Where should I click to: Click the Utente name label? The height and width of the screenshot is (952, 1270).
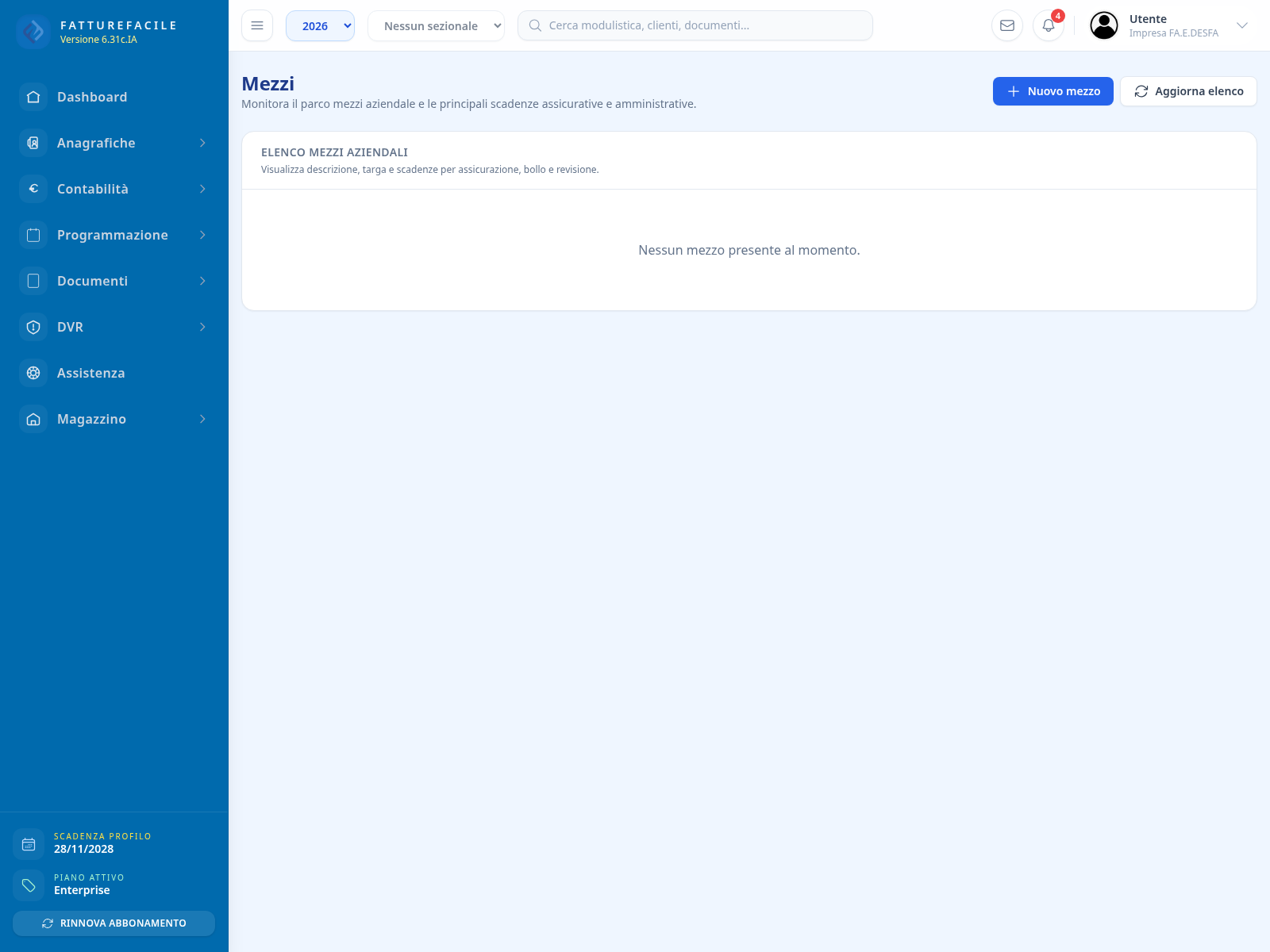coord(1148,19)
